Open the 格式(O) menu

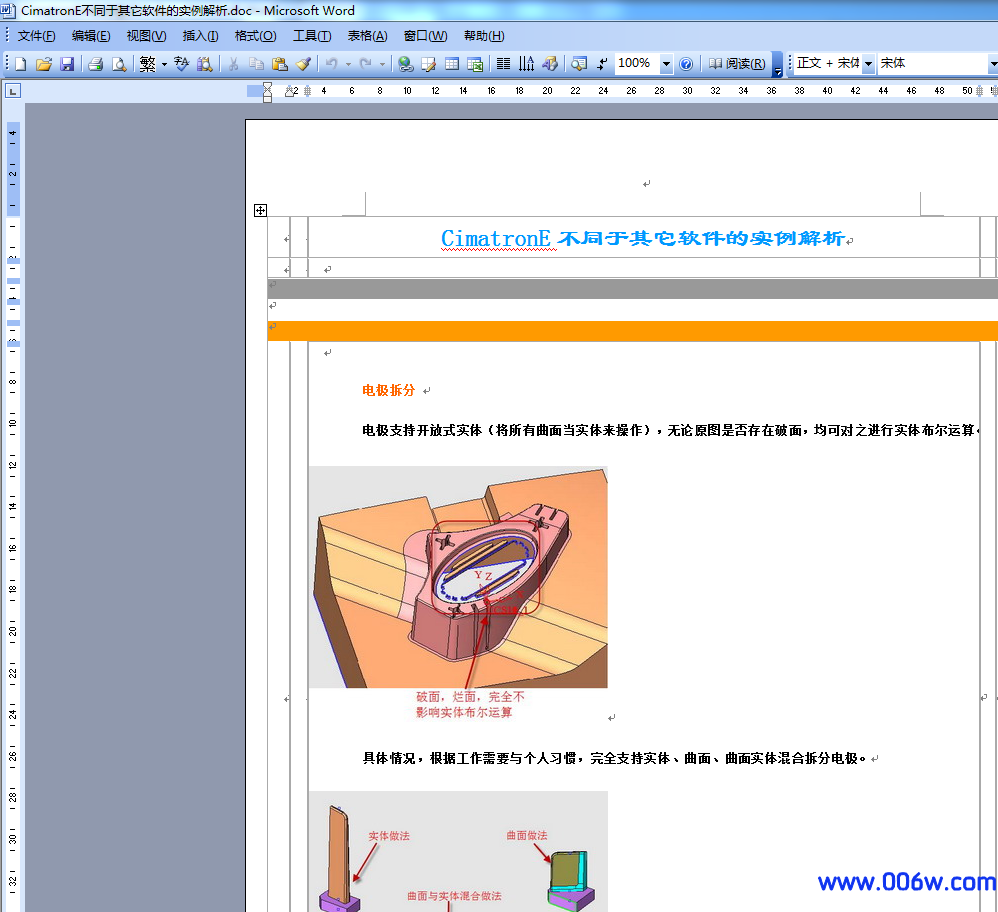coord(255,36)
